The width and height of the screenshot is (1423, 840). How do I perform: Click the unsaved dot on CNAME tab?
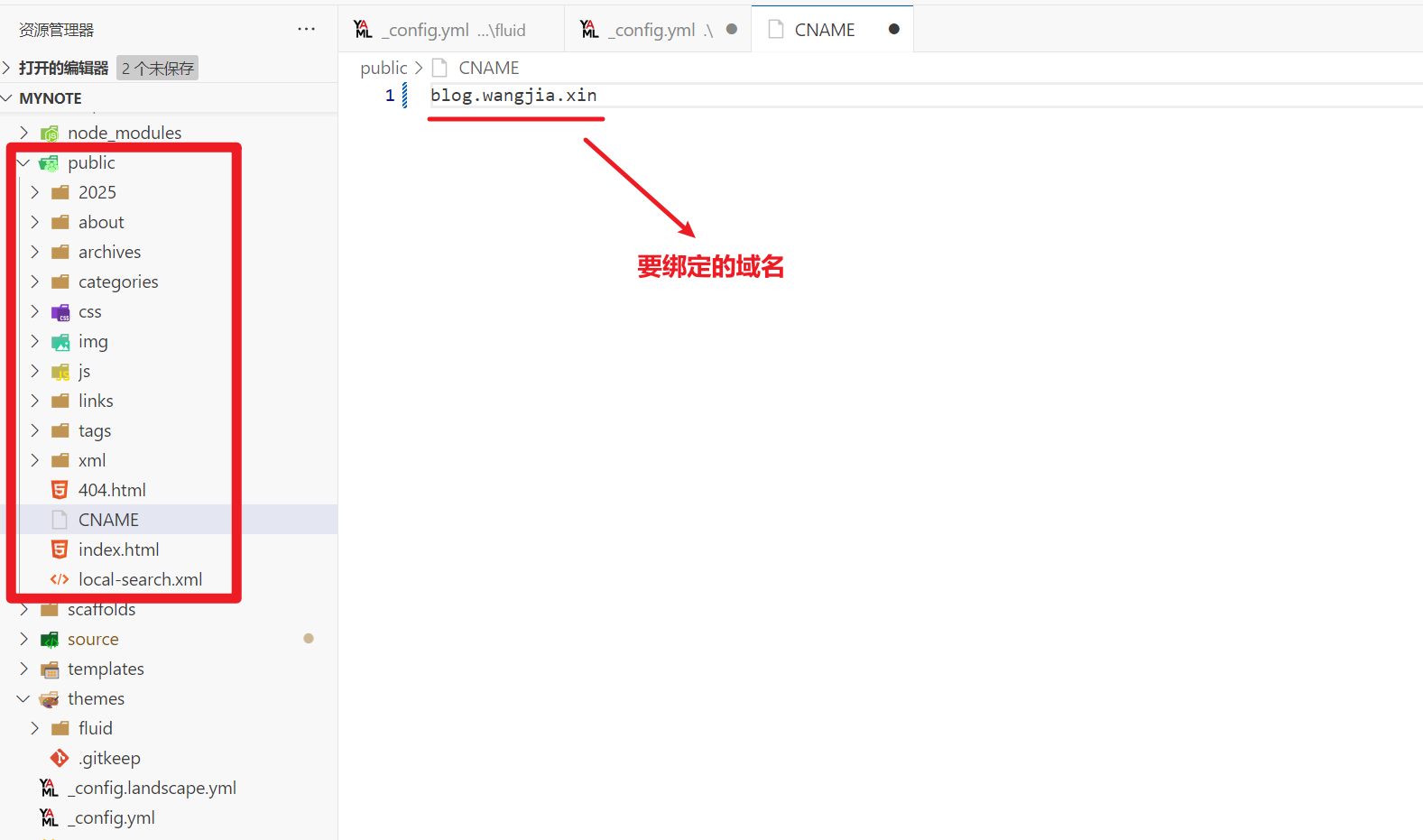pyautogui.click(x=893, y=29)
